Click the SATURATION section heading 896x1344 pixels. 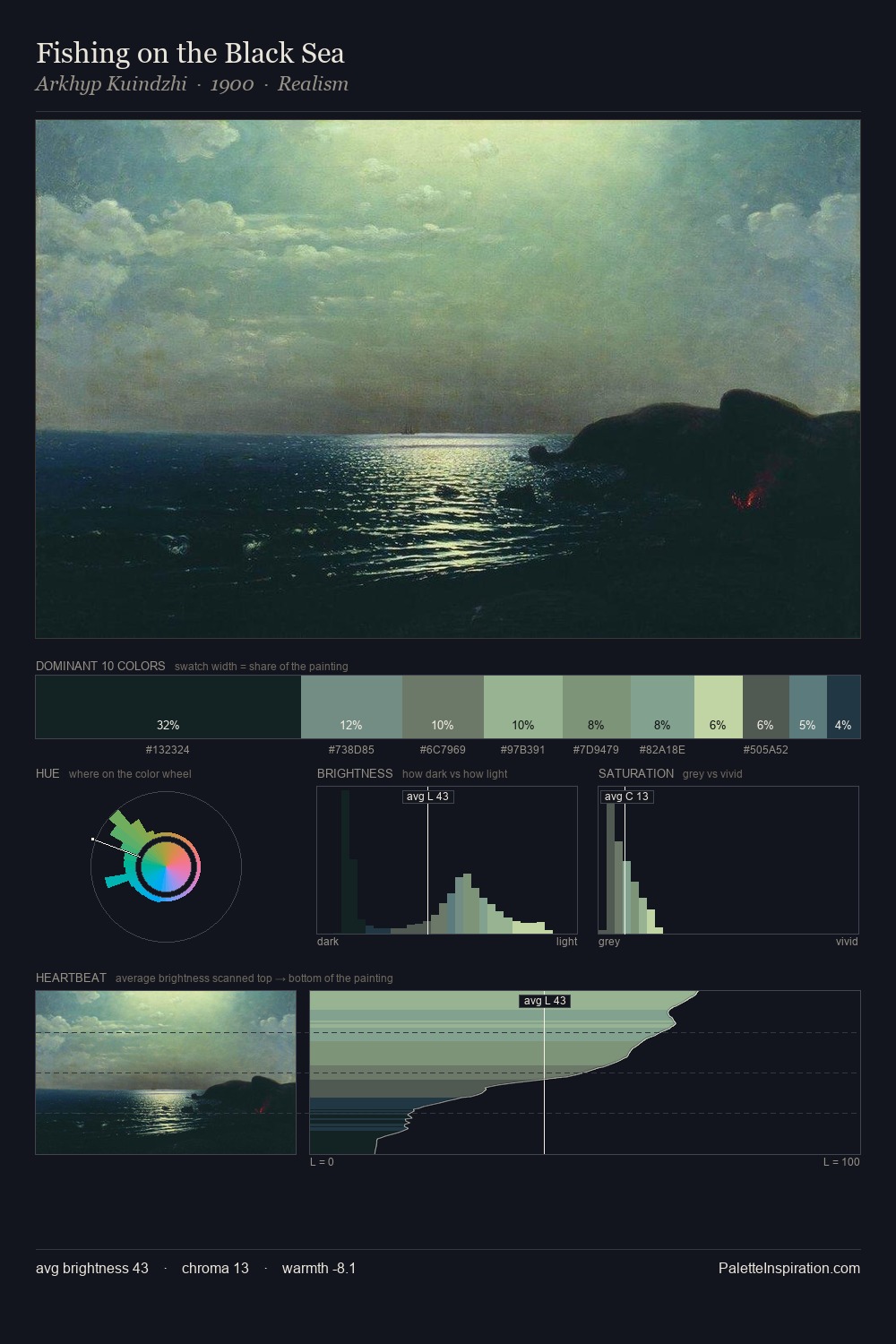636,774
